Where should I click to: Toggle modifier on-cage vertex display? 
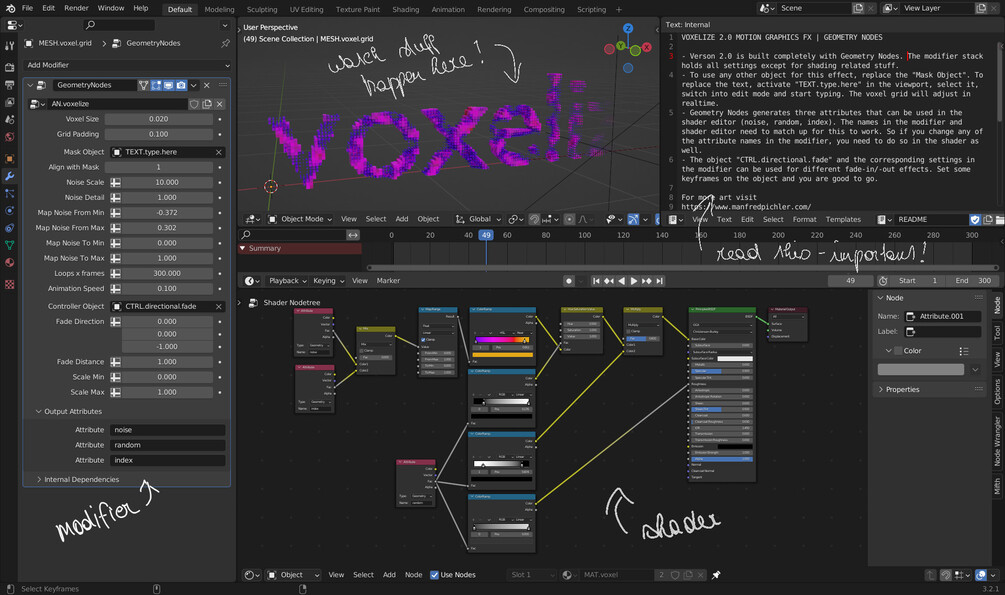point(144,85)
